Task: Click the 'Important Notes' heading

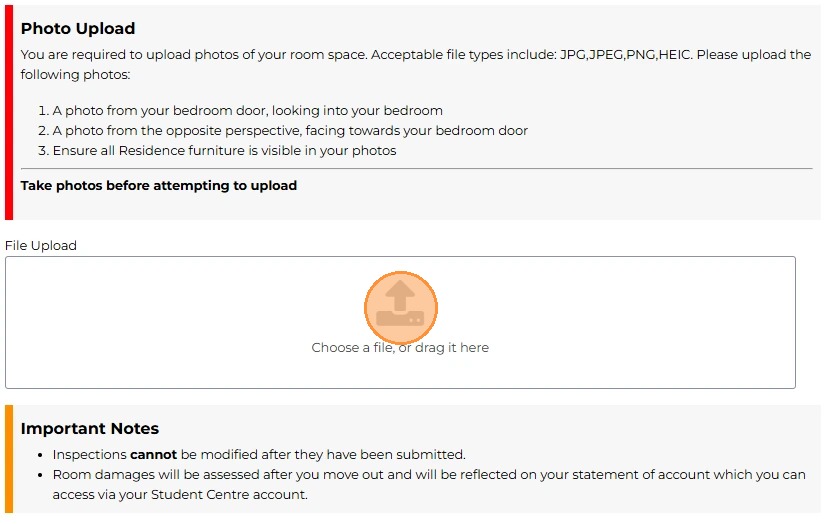Action: [x=90, y=428]
